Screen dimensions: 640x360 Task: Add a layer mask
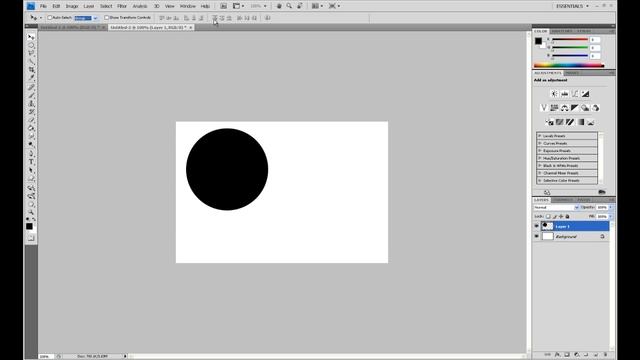(x=567, y=355)
